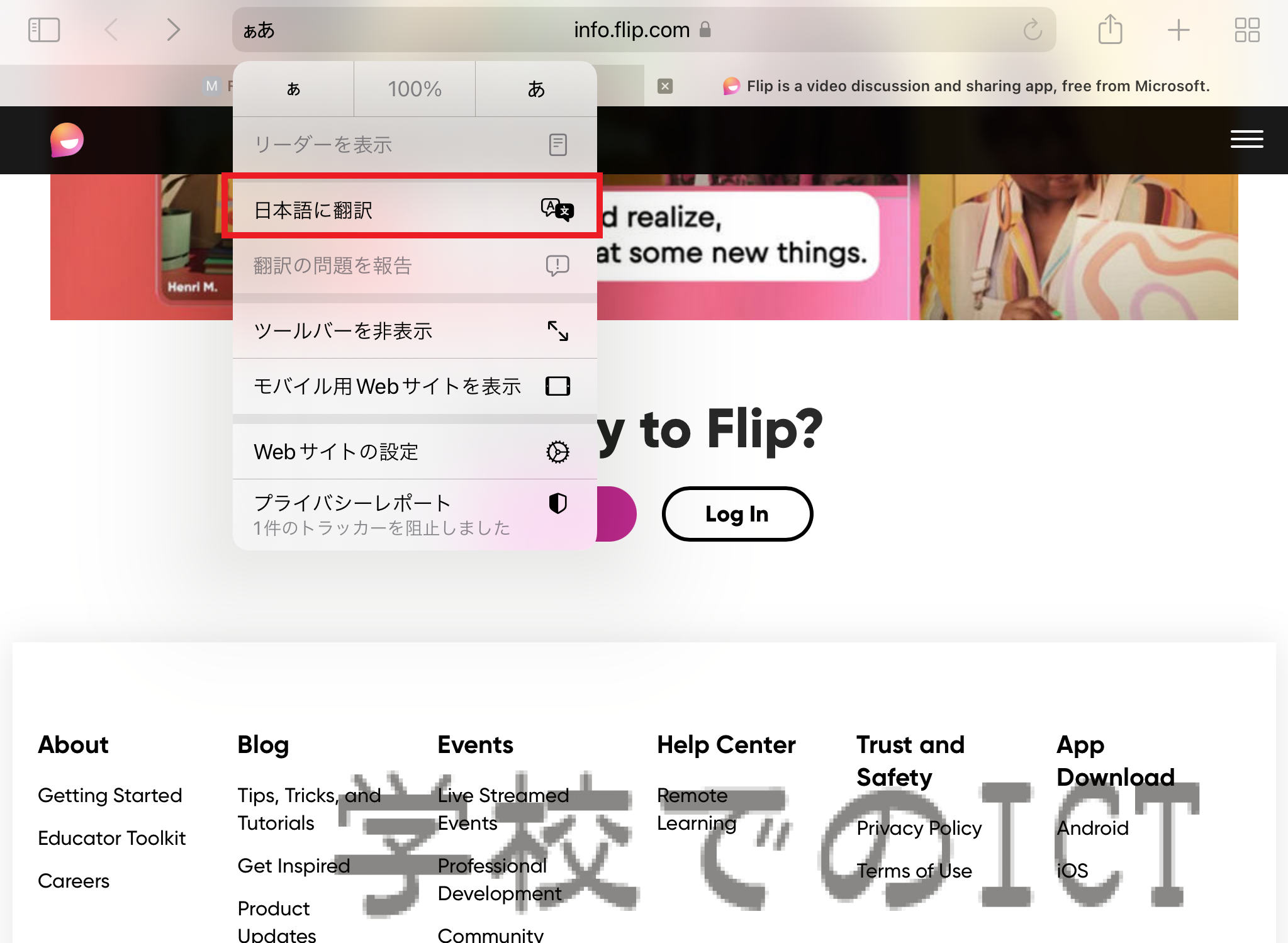This screenshot has width=1288, height=943.
Task: Go back to the previous page
Action: (111, 30)
